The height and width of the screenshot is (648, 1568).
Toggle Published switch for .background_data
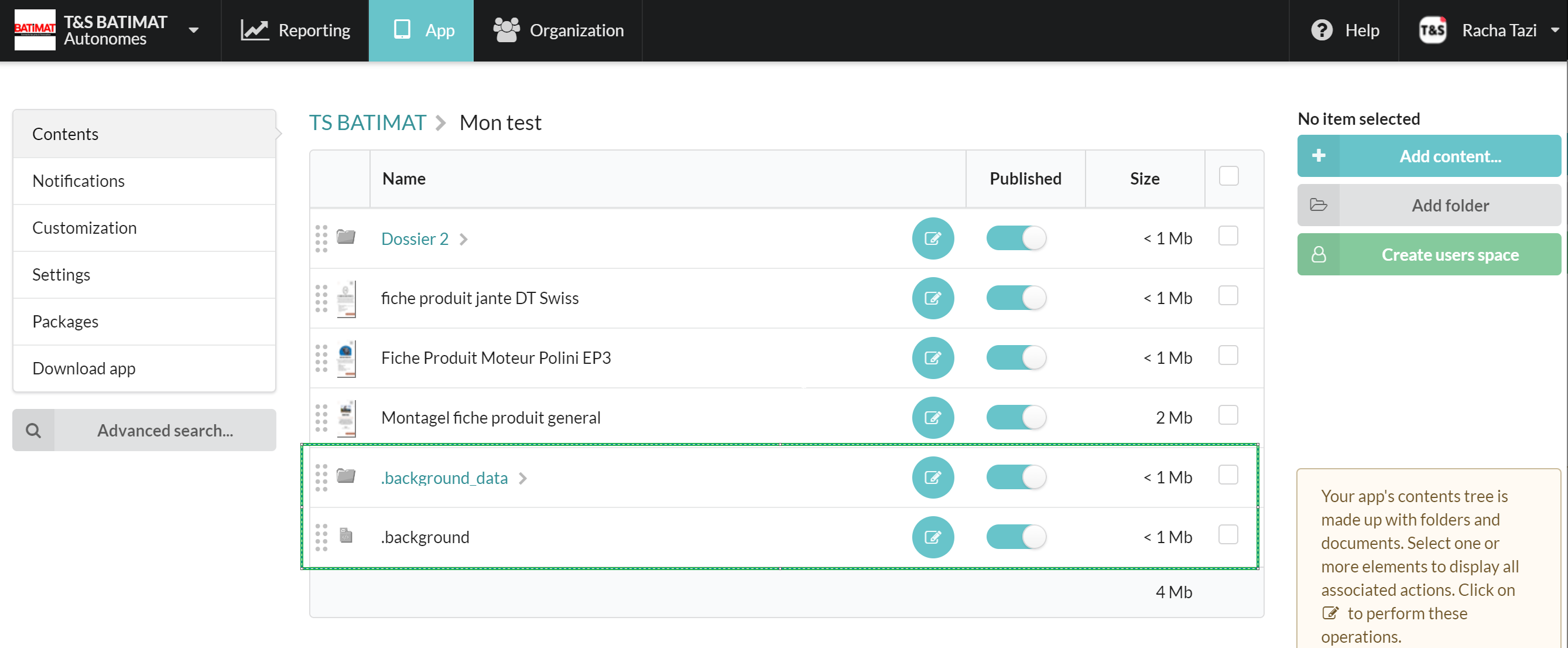(1016, 477)
